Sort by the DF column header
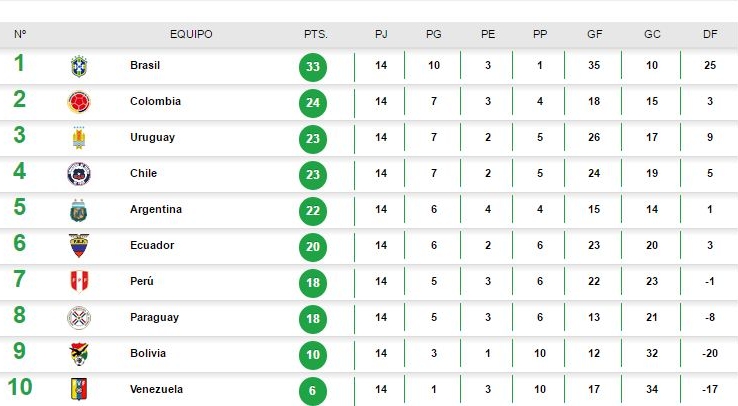This screenshot has width=738, height=406. pyautogui.click(x=710, y=34)
